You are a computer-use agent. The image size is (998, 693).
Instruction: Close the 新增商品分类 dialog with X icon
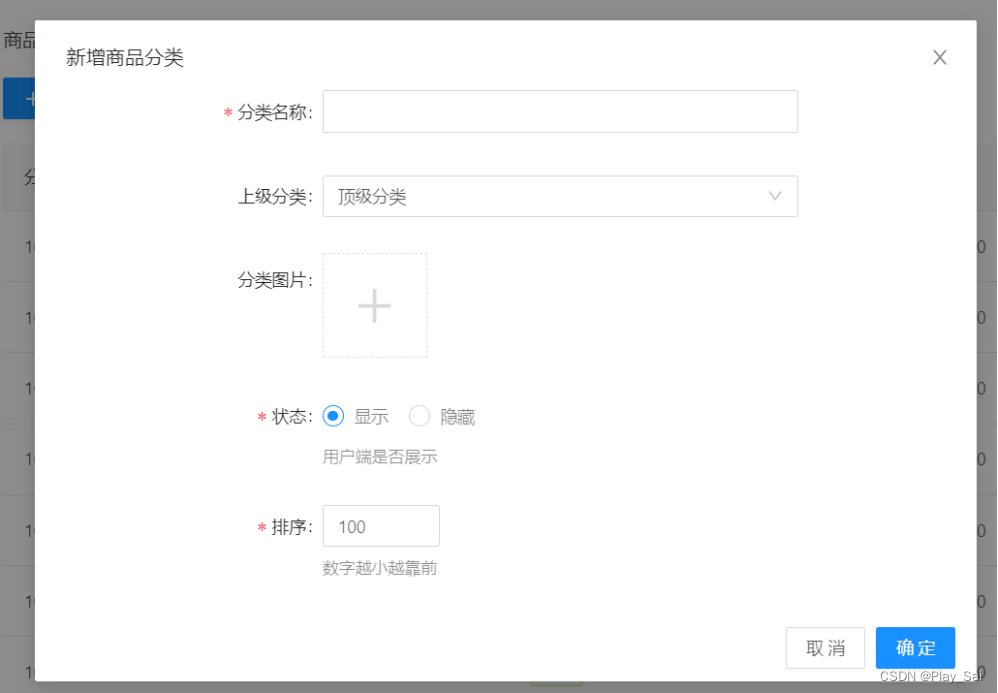939,57
